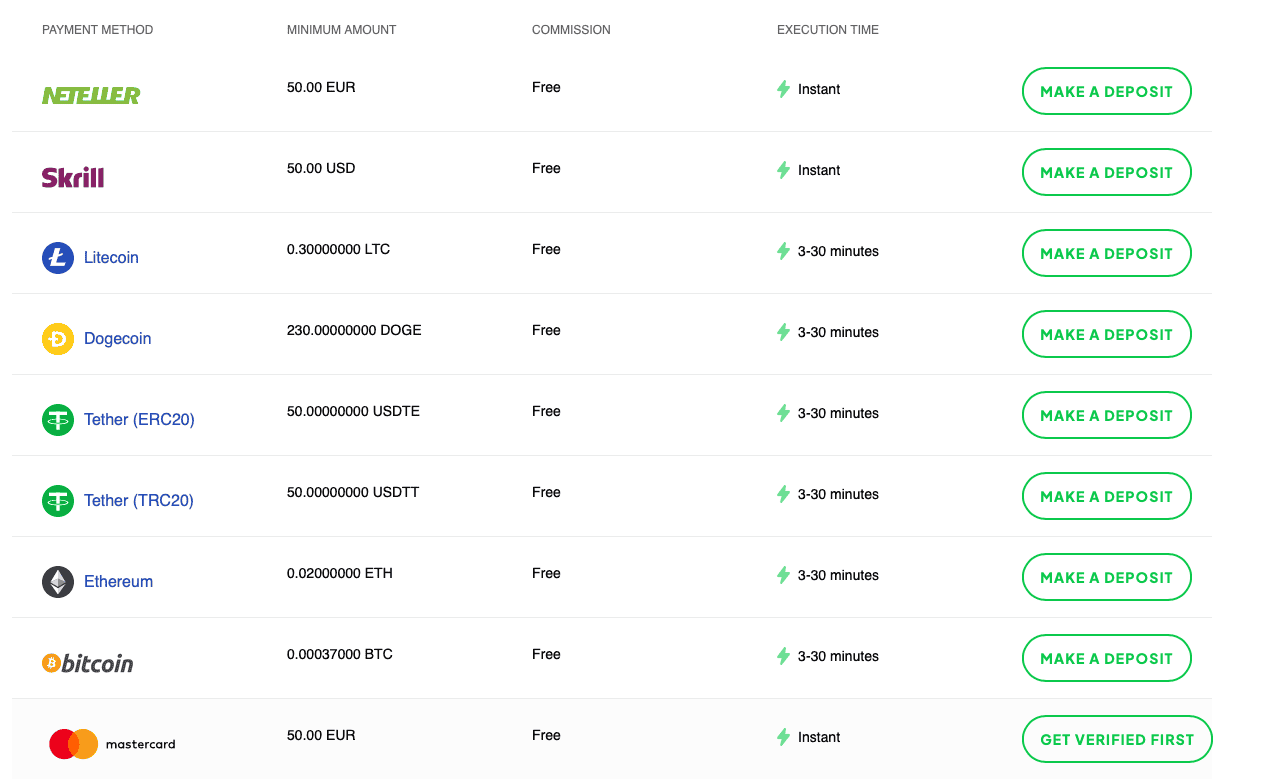
Task: Select the 50.00 EUR amount for mastercard
Action: tap(321, 735)
